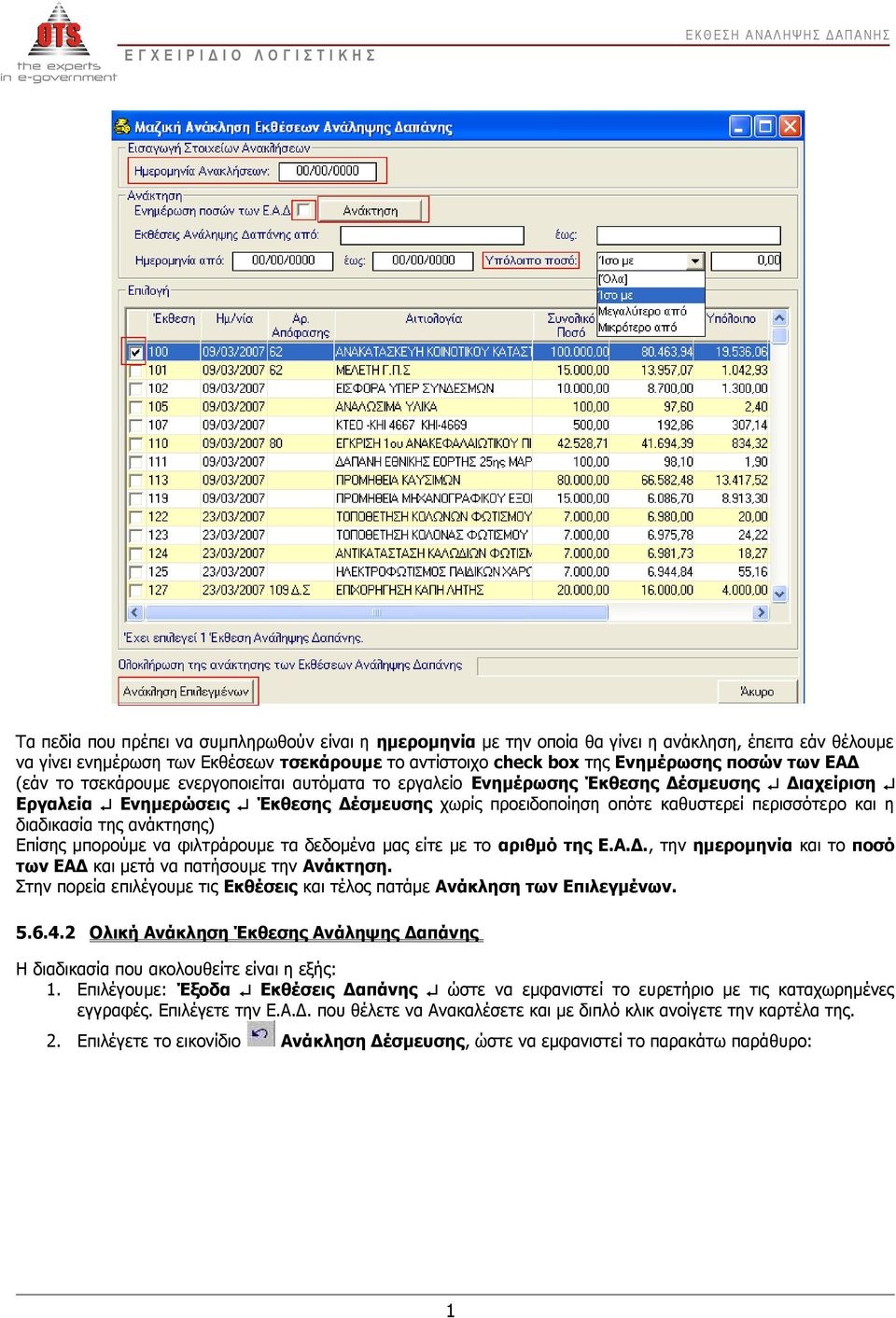The width and height of the screenshot is (896, 1318).
Task: Check the box for Έκθεση 122
Action: coord(136,516)
